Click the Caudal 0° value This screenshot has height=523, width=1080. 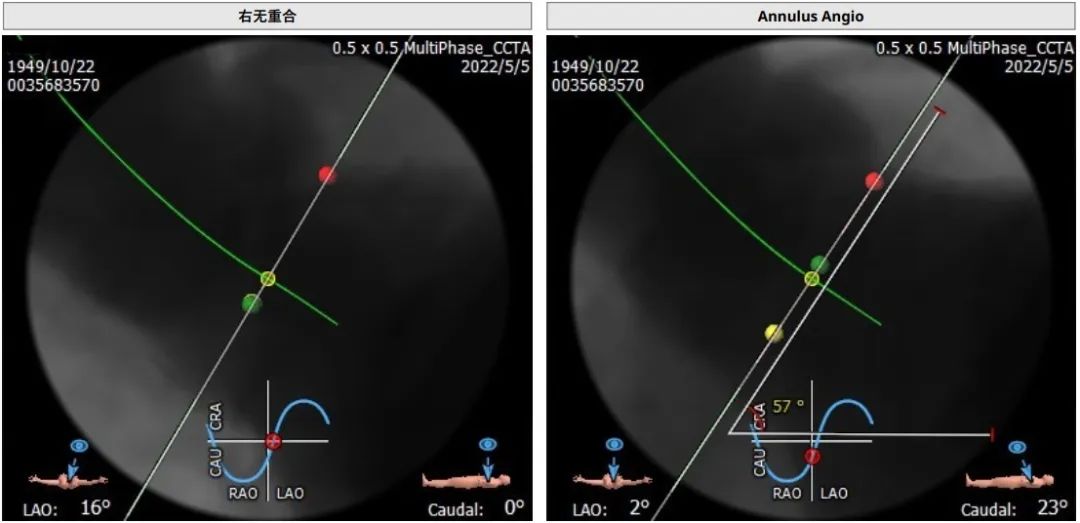coord(514,508)
